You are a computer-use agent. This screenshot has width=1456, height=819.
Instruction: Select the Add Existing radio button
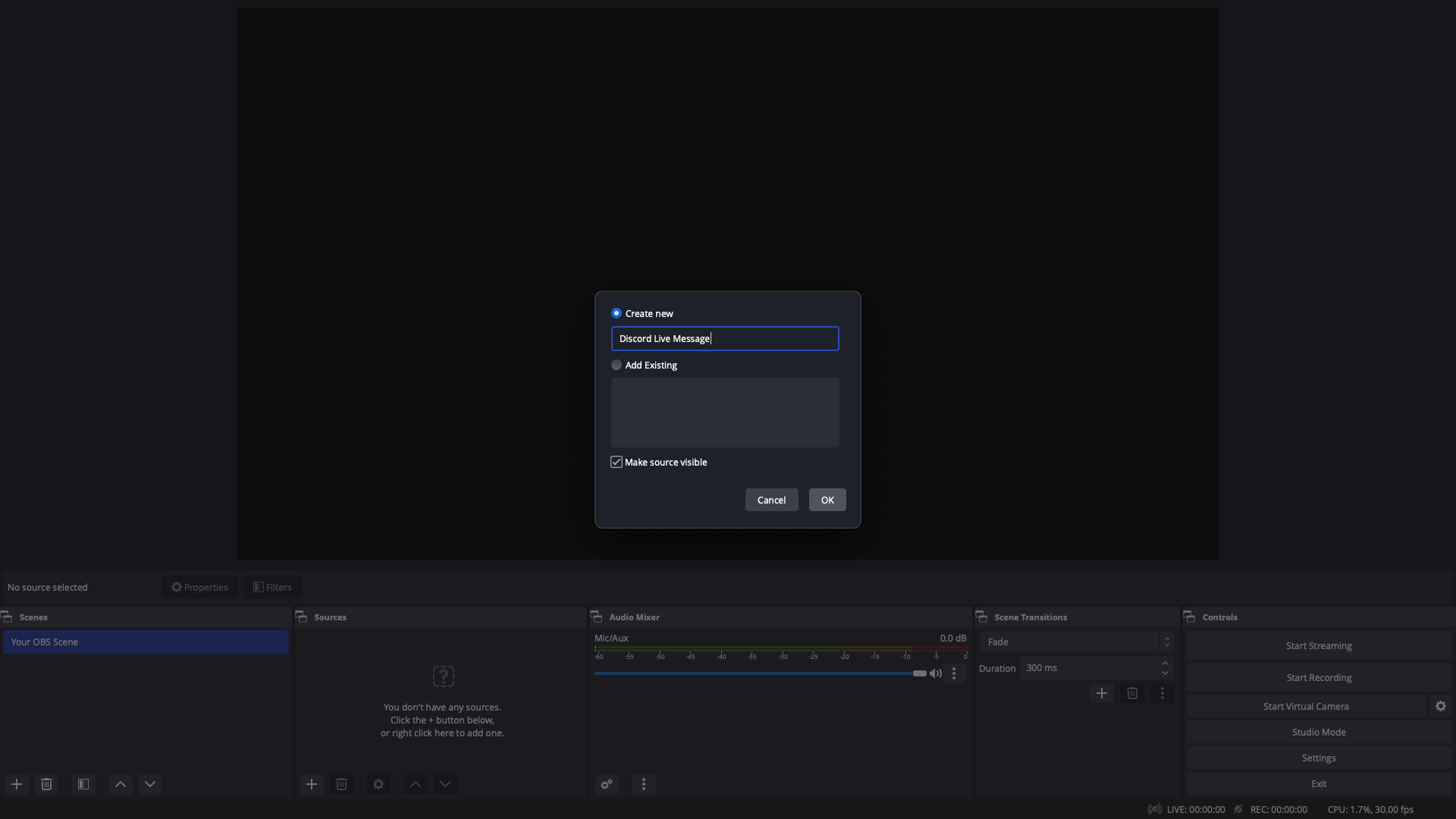617,365
